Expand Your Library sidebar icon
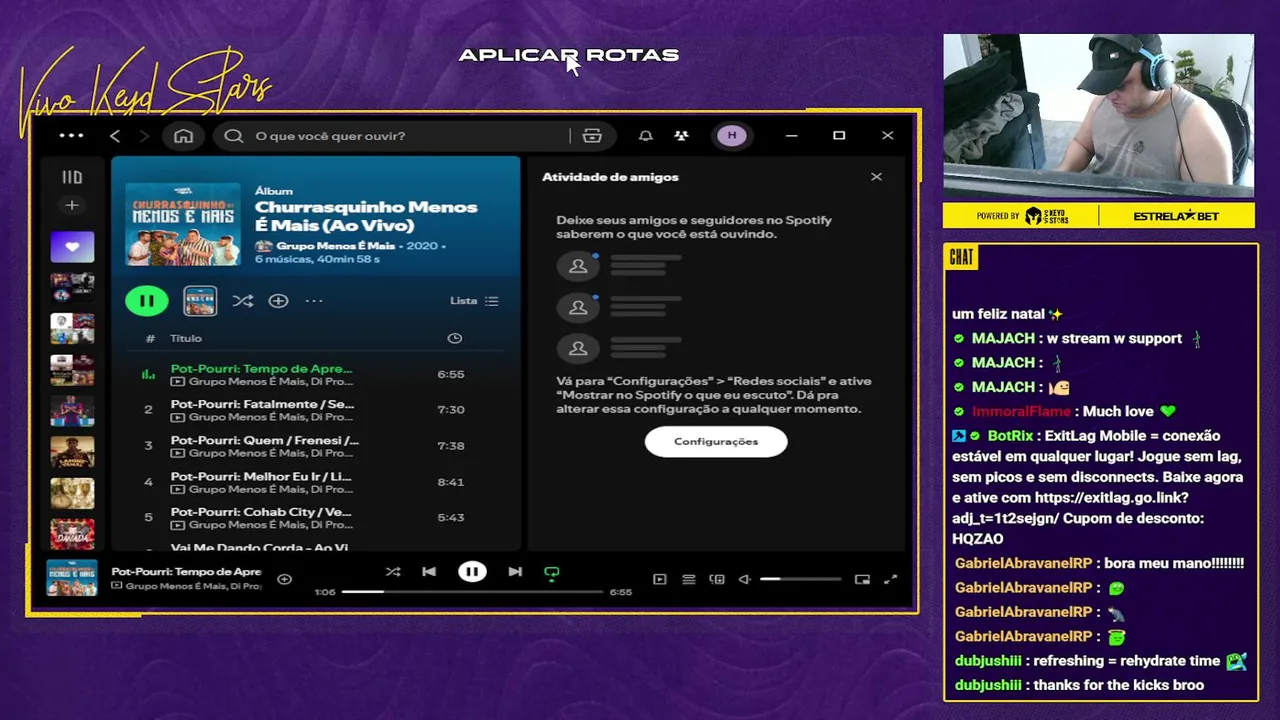Image resolution: width=1280 pixels, height=720 pixels. pos(72,177)
